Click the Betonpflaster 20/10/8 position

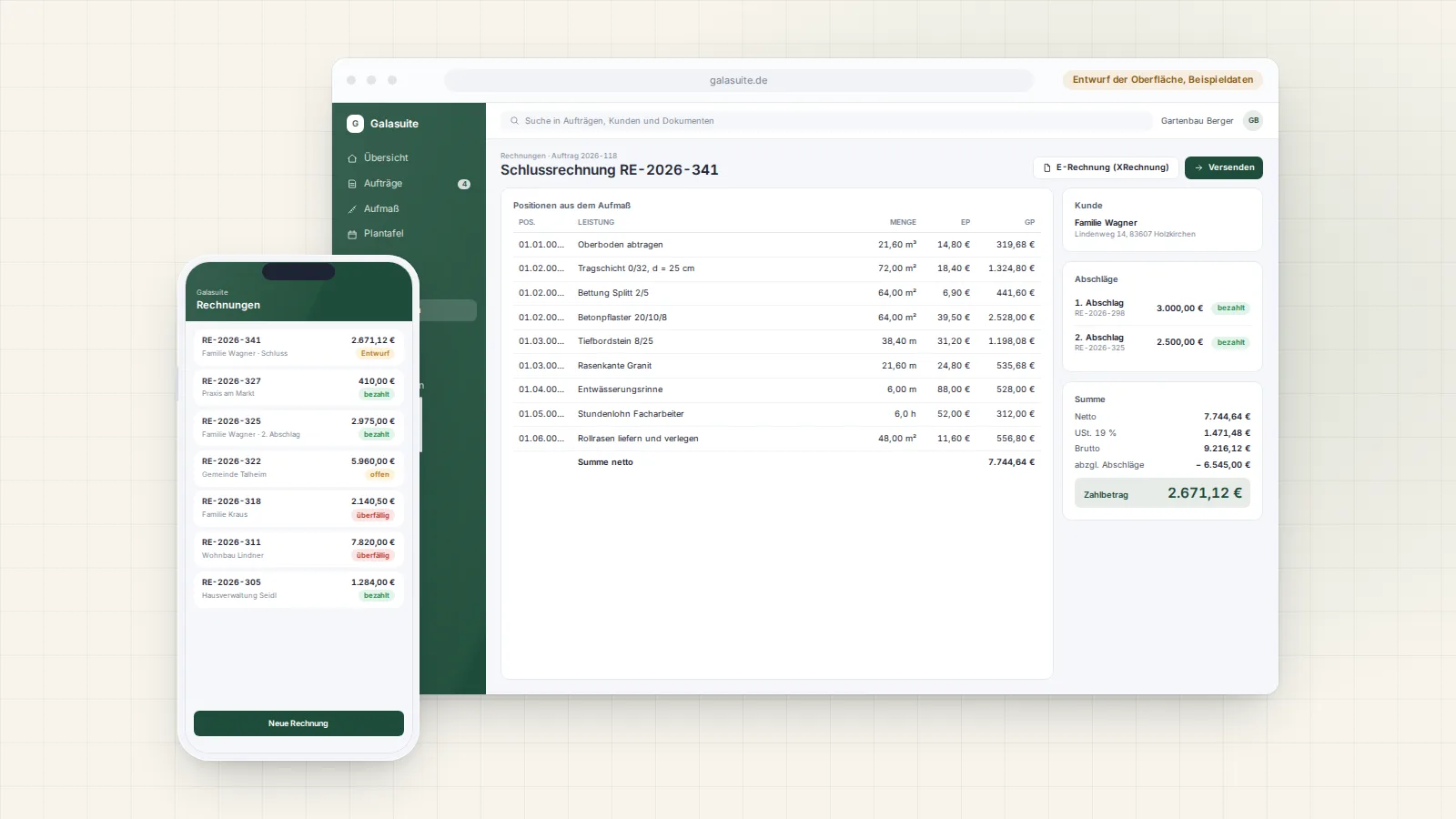tap(776, 318)
